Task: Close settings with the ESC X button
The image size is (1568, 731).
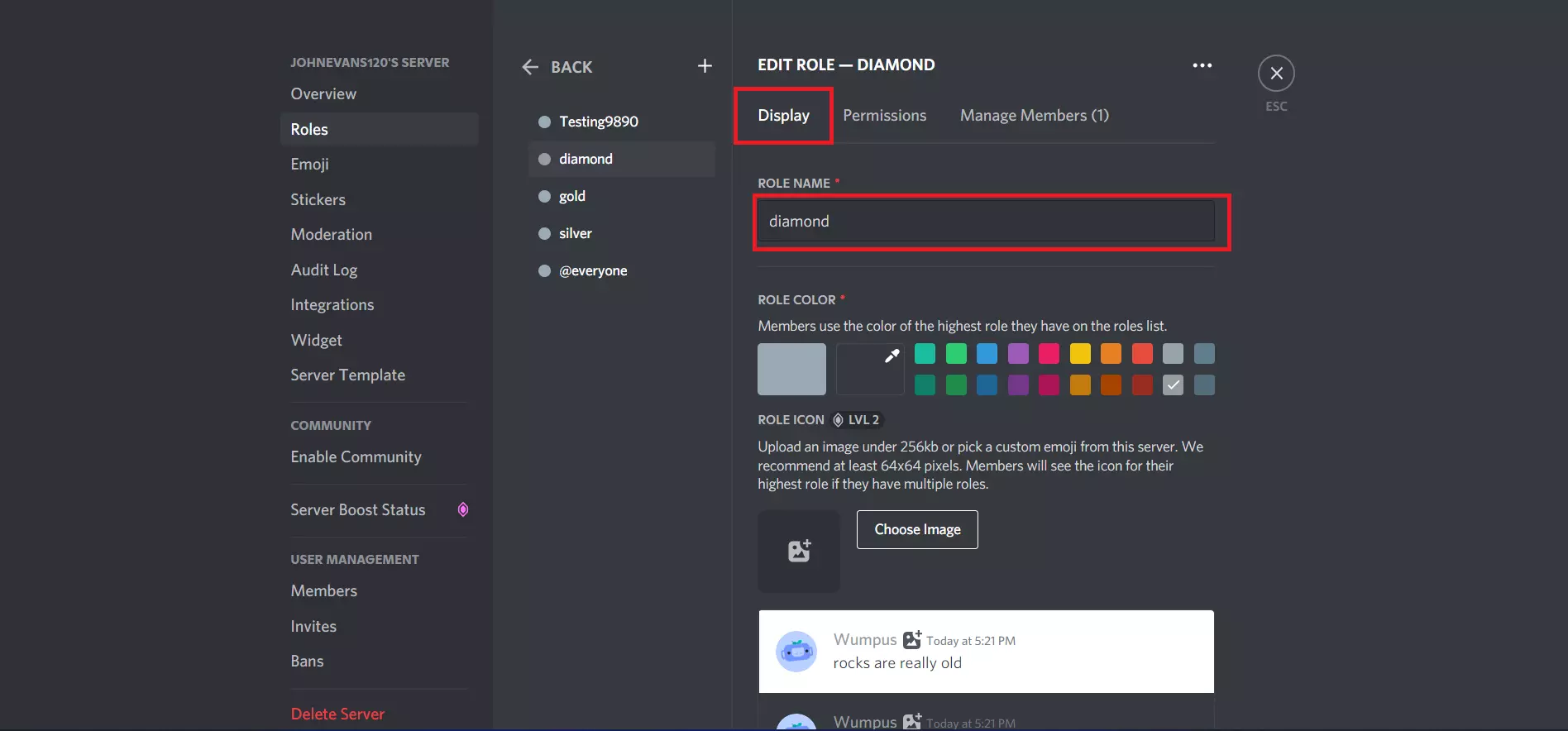Action: click(1276, 74)
